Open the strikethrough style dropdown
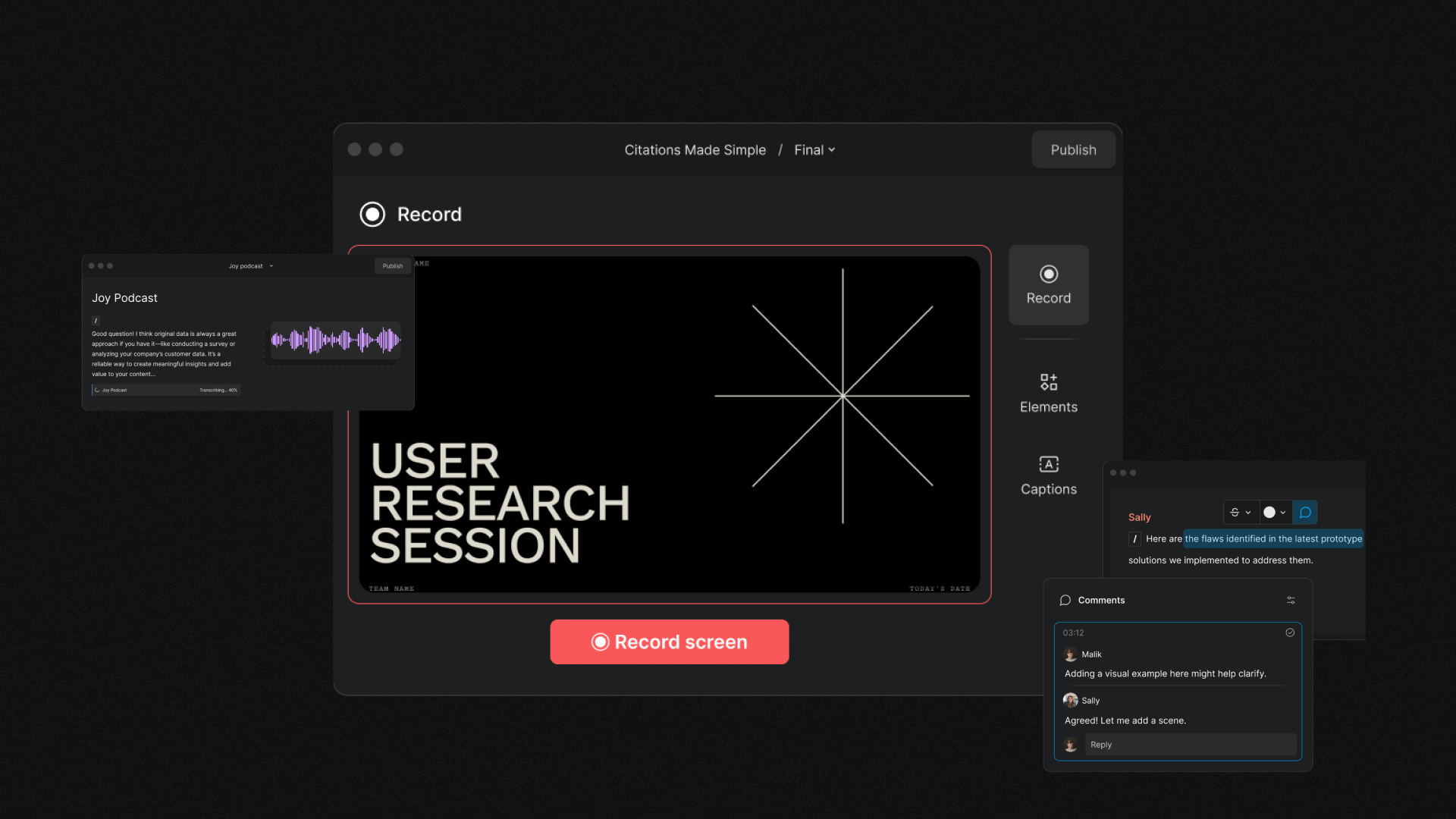Image resolution: width=1456 pixels, height=819 pixels. coord(1241,513)
